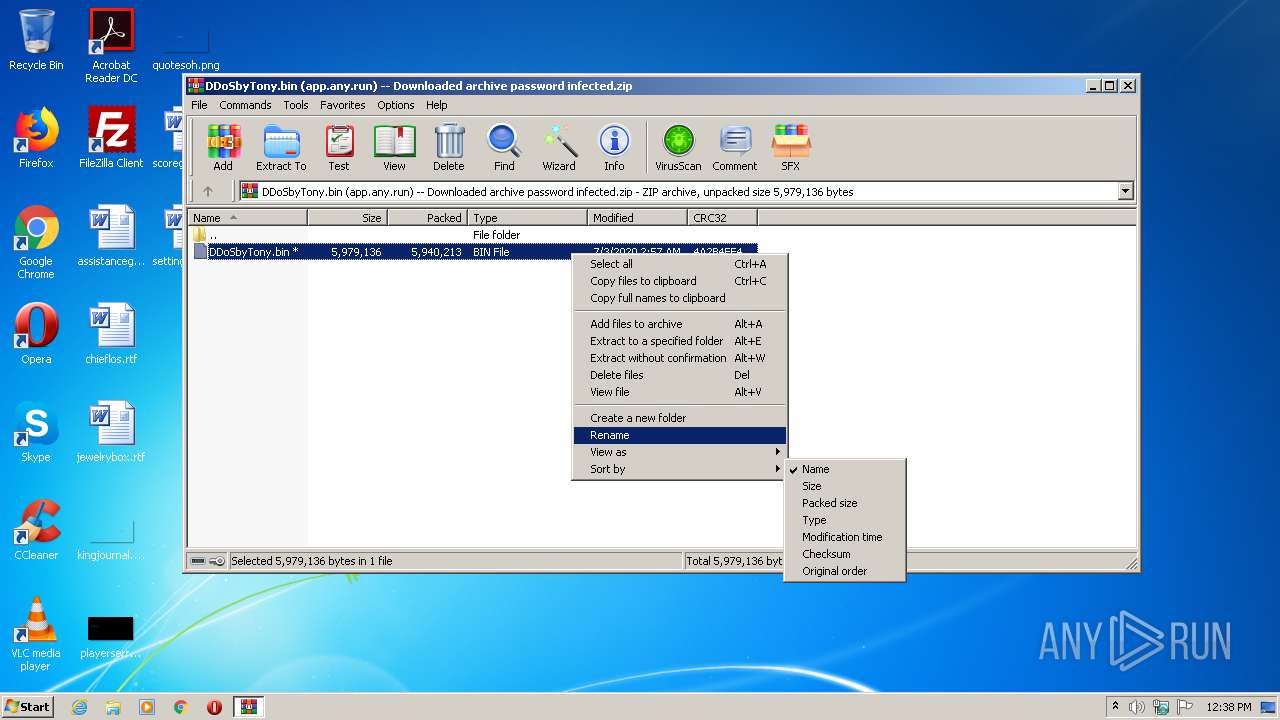Click the Start button
Screen dimensions: 1280x720
point(27,707)
